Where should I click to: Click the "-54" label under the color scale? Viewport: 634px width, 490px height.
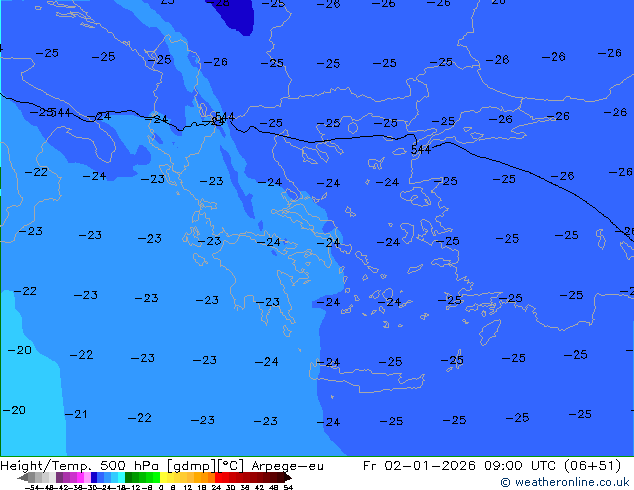(33, 487)
